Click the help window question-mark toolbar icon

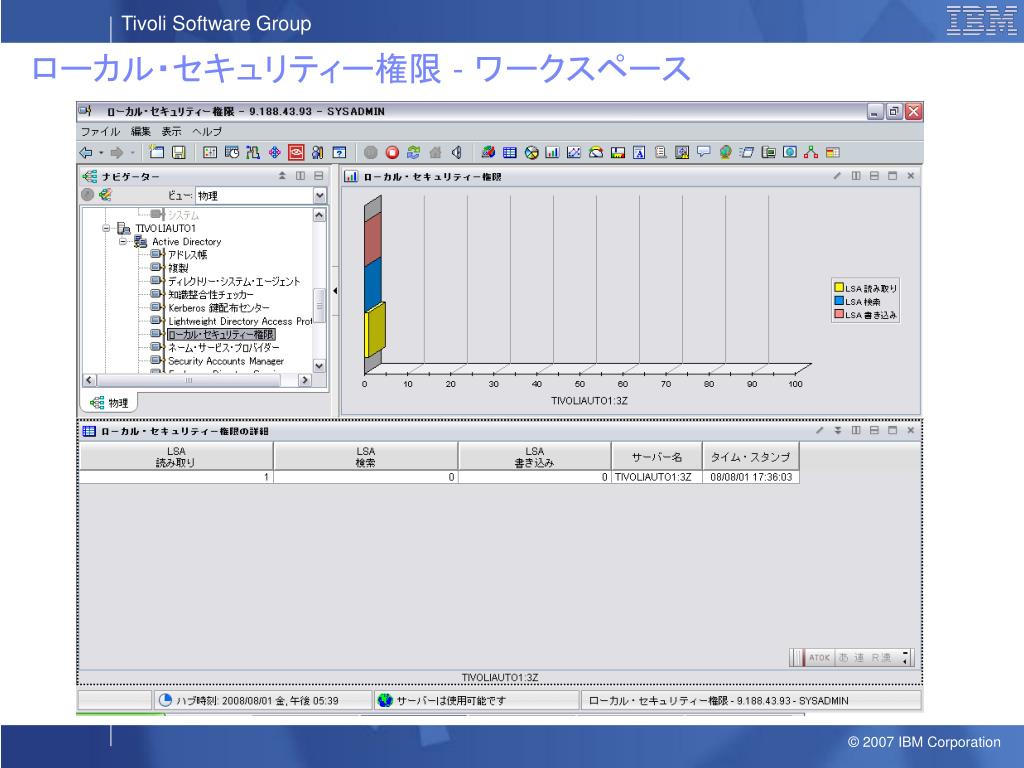[340, 152]
